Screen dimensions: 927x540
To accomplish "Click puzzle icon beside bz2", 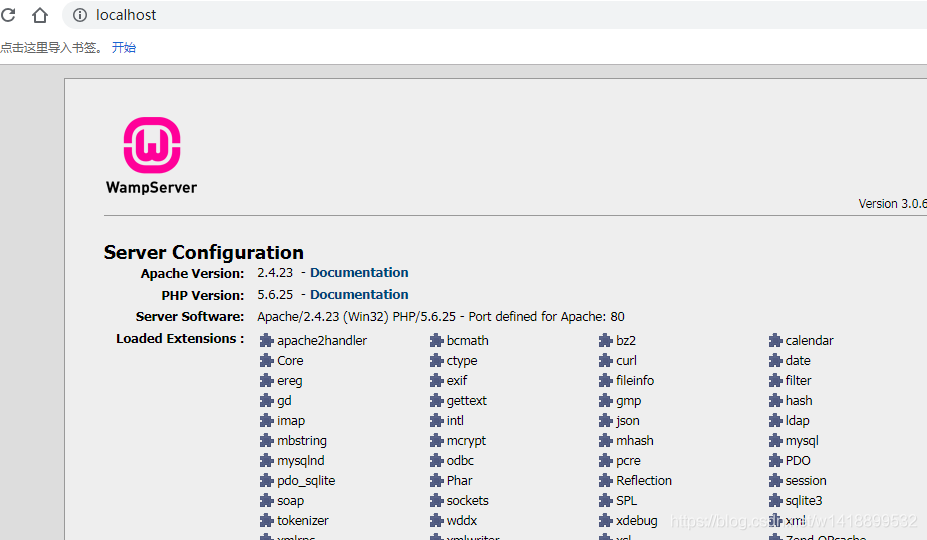I will pyautogui.click(x=605, y=341).
